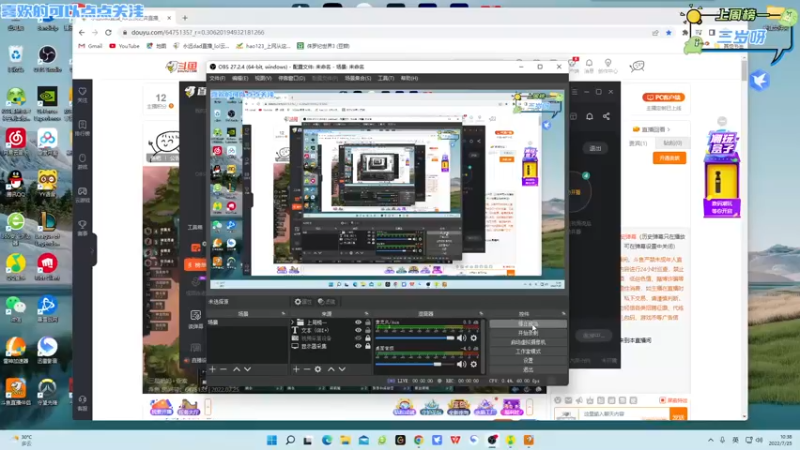800x450 pixels.
Task: Click the share icon in Douyu client
Action: (606, 116)
